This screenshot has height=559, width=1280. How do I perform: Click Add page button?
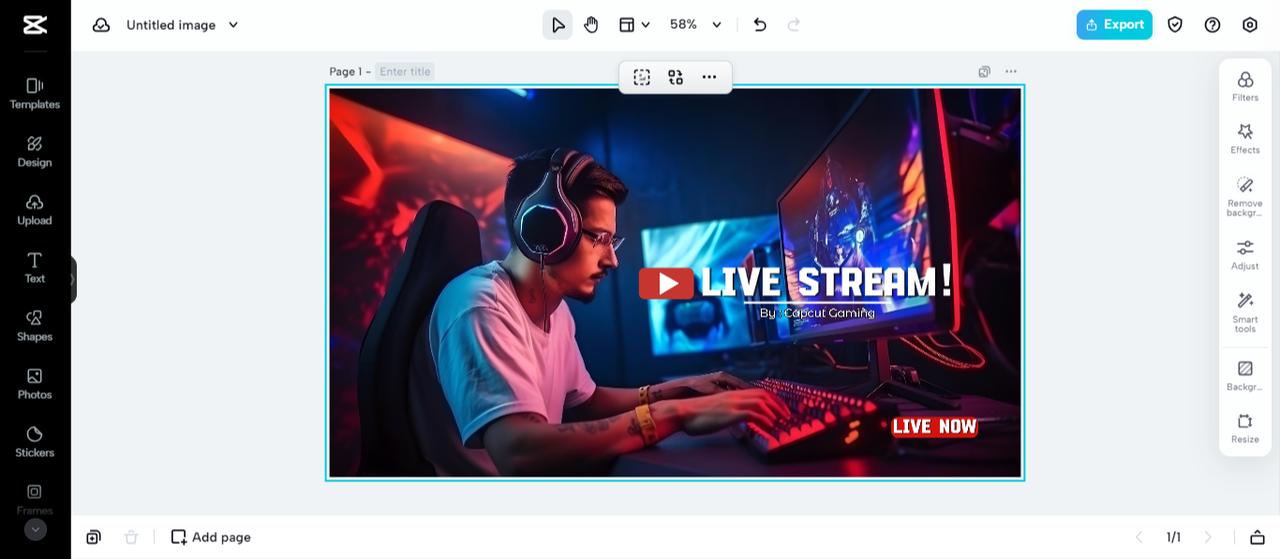click(x=211, y=537)
